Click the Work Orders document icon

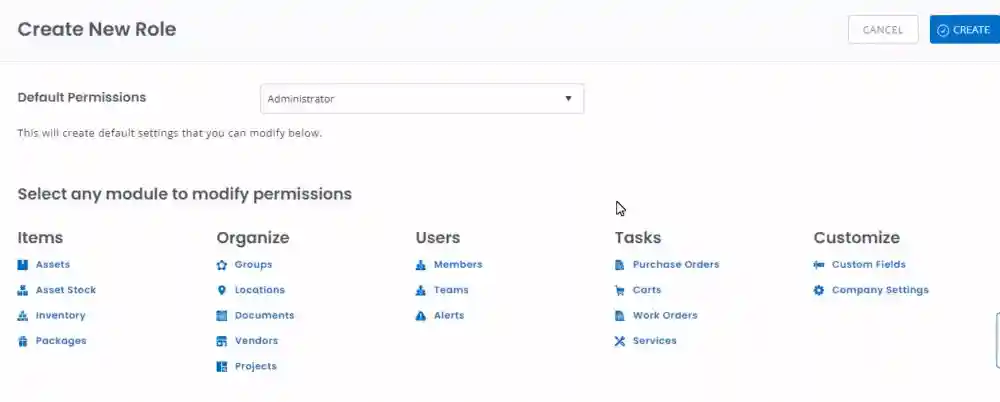tap(619, 316)
